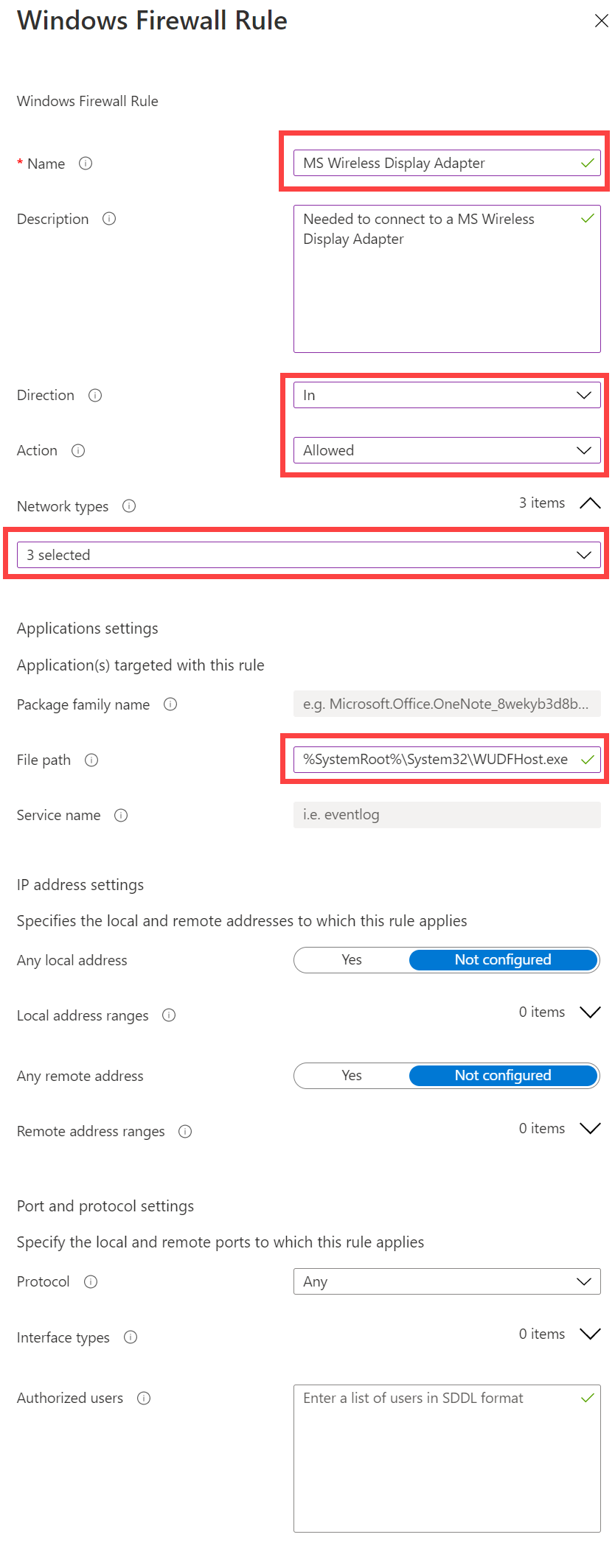Click the info icon beside Name
This screenshot has height=1568, width=615.
tap(86, 164)
